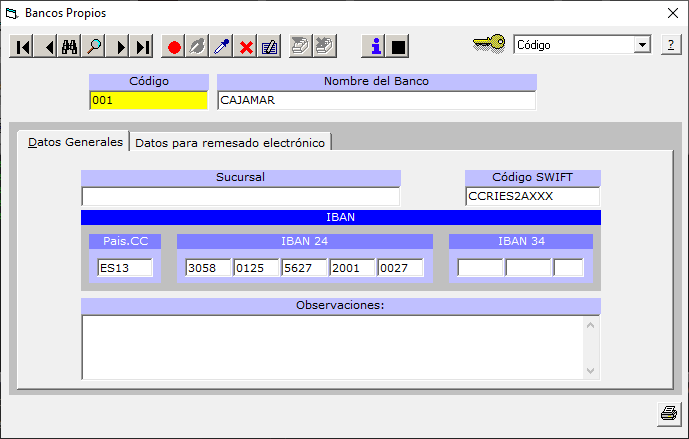Image resolution: width=689 pixels, height=439 pixels.
Task: Click the red circle new record button
Action: click(174, 47)
